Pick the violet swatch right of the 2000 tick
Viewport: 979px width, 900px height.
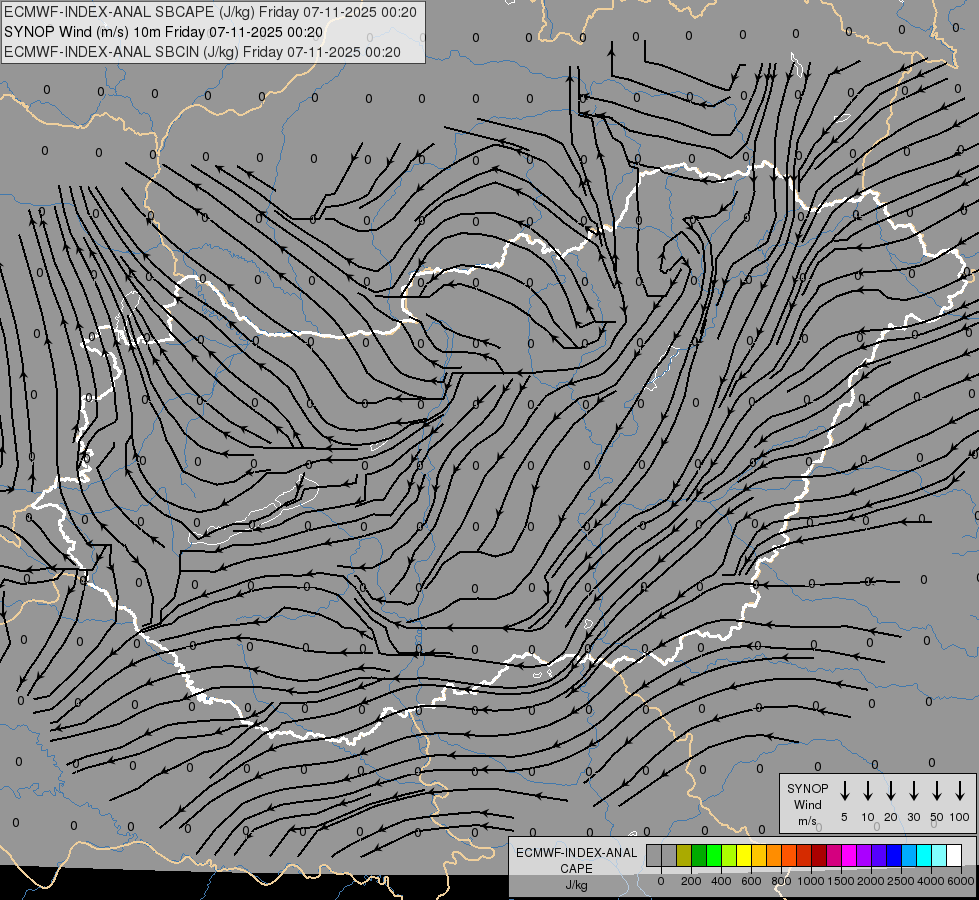point(880,856)
